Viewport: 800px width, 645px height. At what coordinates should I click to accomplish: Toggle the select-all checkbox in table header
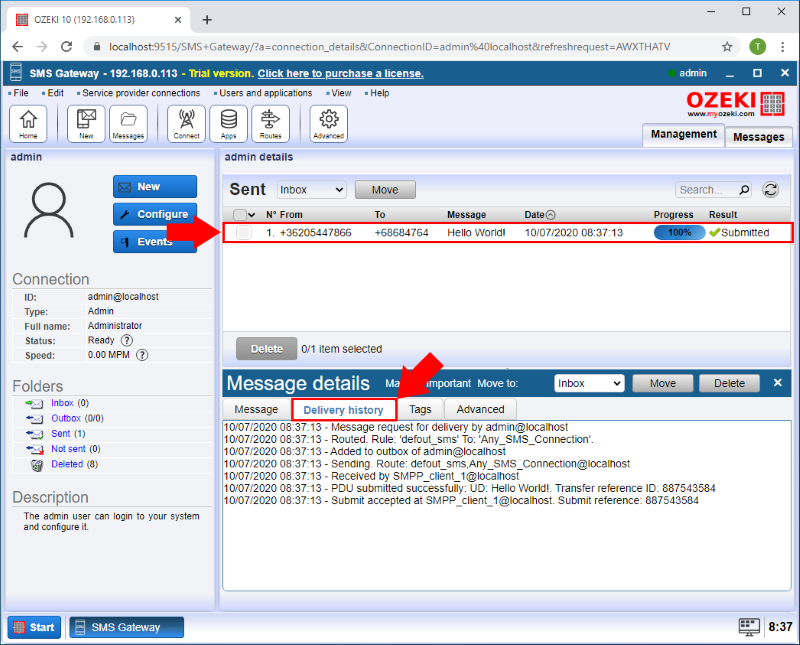[x=239, y=215]
